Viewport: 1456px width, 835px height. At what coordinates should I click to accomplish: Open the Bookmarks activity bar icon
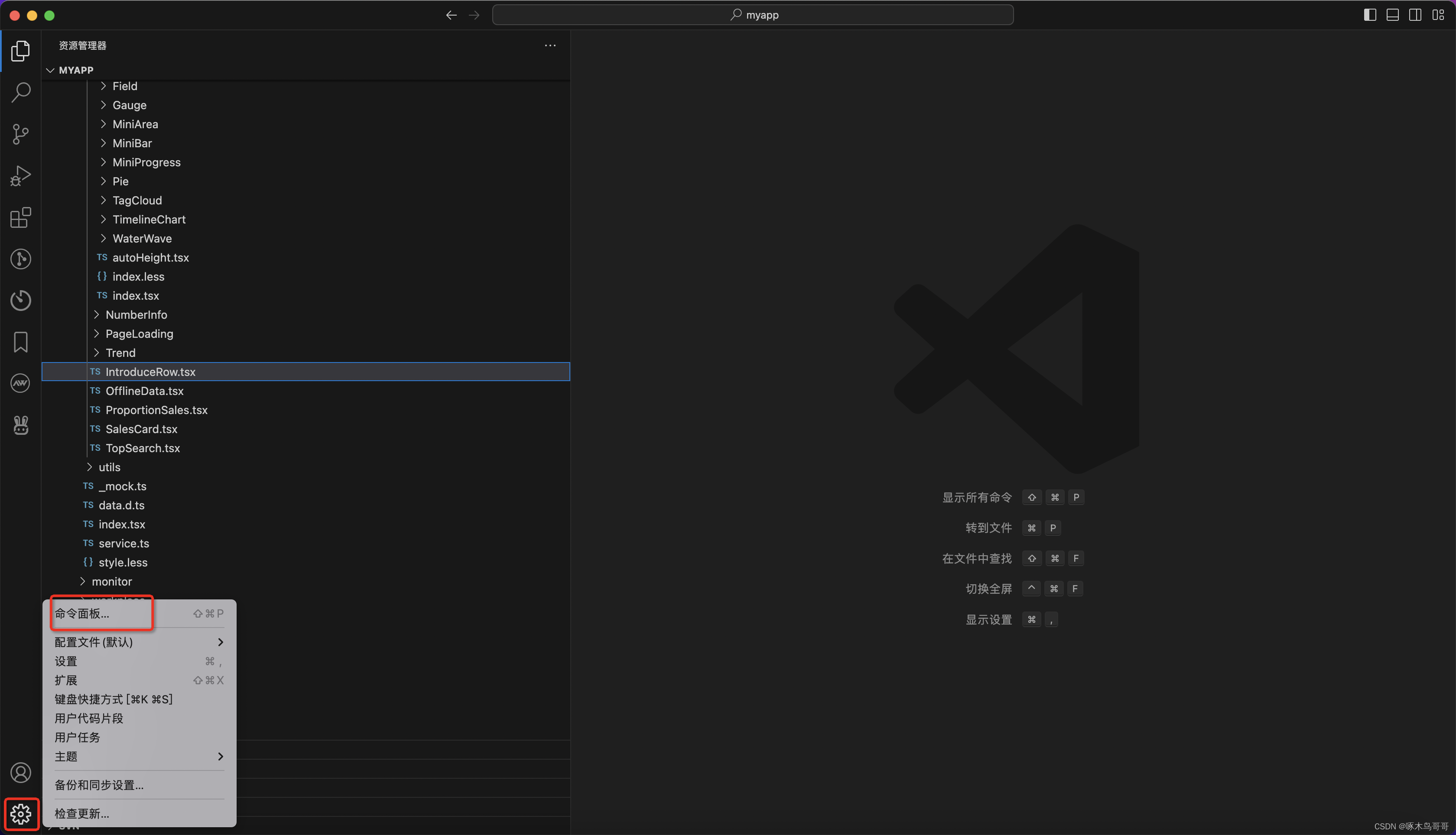(x=21, y=342)
